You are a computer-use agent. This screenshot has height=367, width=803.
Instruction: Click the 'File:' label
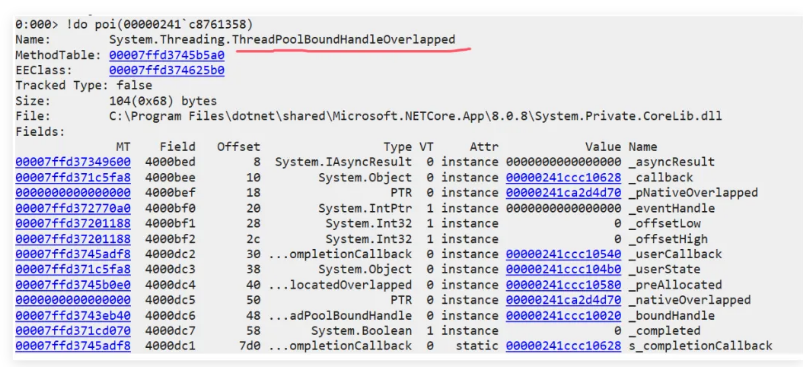pos(33,116)
